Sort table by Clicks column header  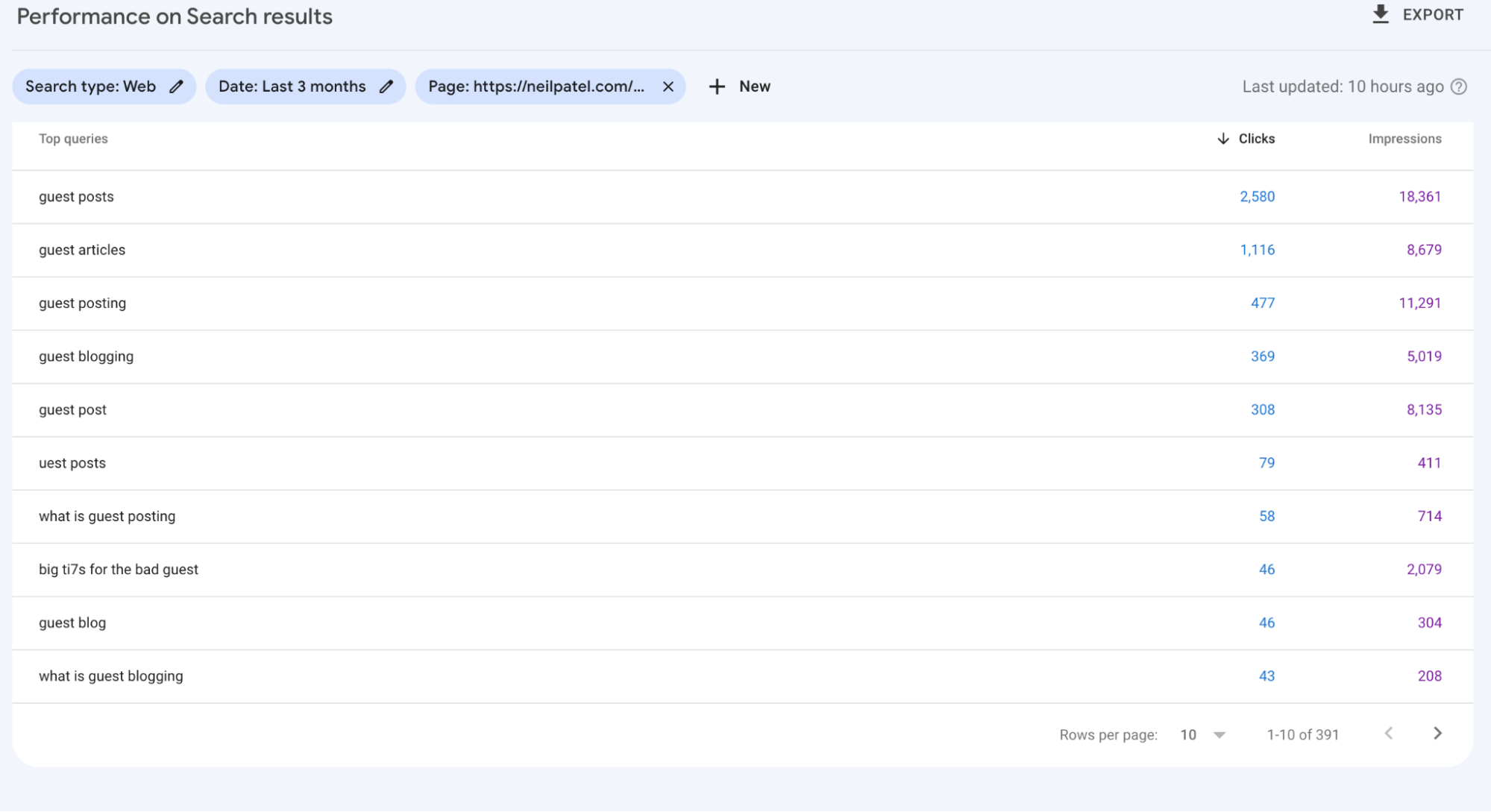pyautogui.click(x=1257, y=139)
